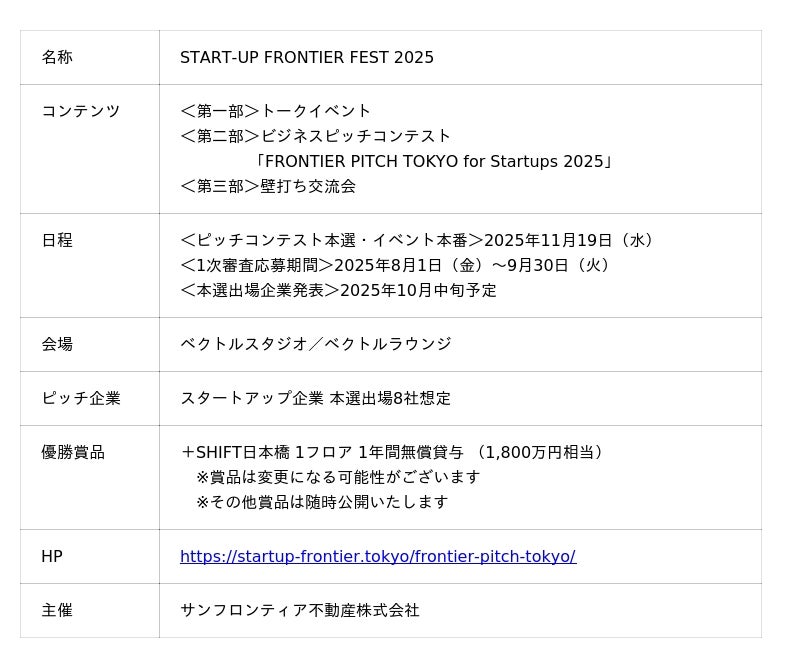Click the スタートアップ企業 本選出場8社想定 text
This screenshot has height=668, width=800.
316,398
